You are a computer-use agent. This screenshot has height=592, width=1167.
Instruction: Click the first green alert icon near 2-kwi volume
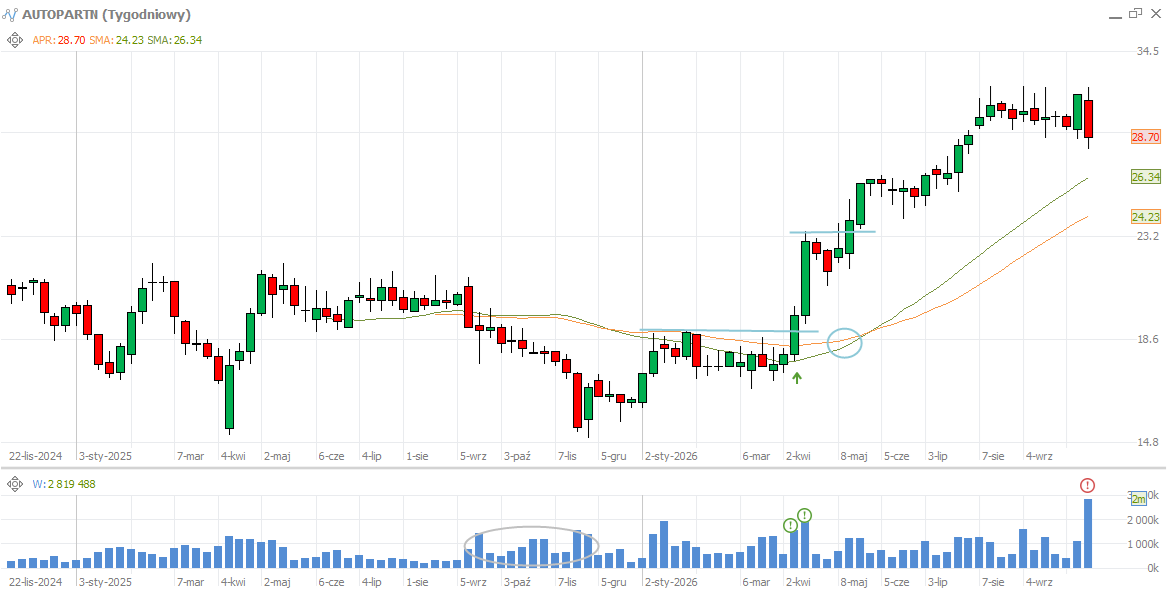[x=790, y=526]
